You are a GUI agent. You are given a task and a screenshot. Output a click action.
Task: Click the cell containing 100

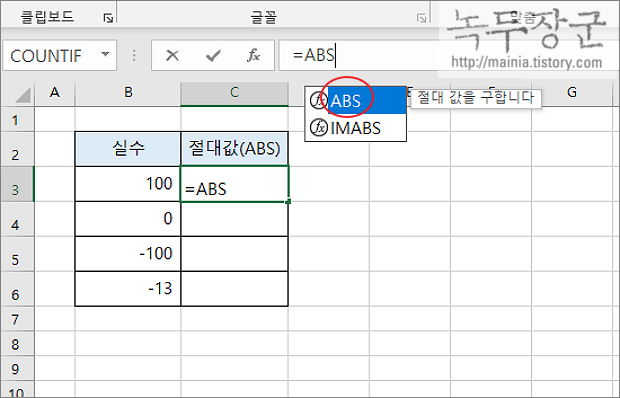click(128, 184)
